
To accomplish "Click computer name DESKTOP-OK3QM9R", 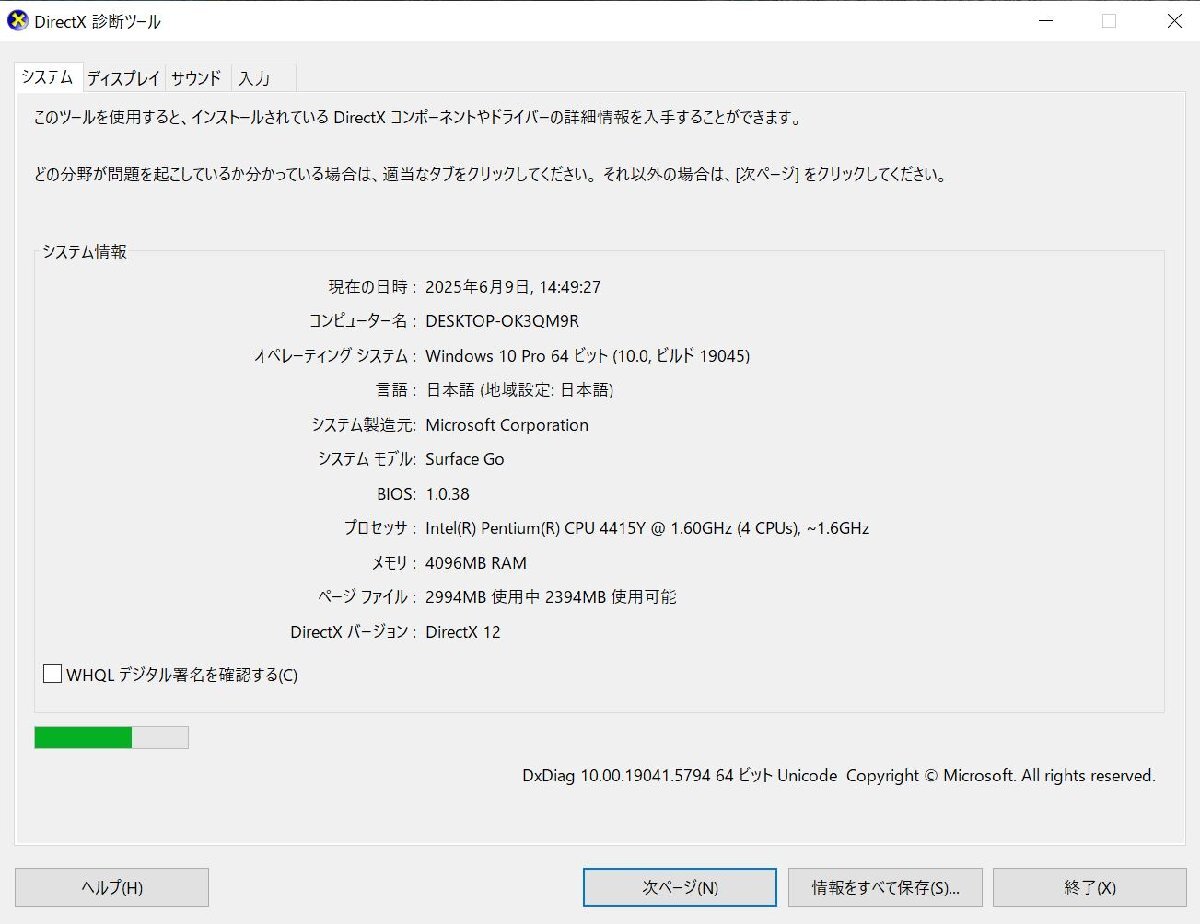I will click(502, 321).
